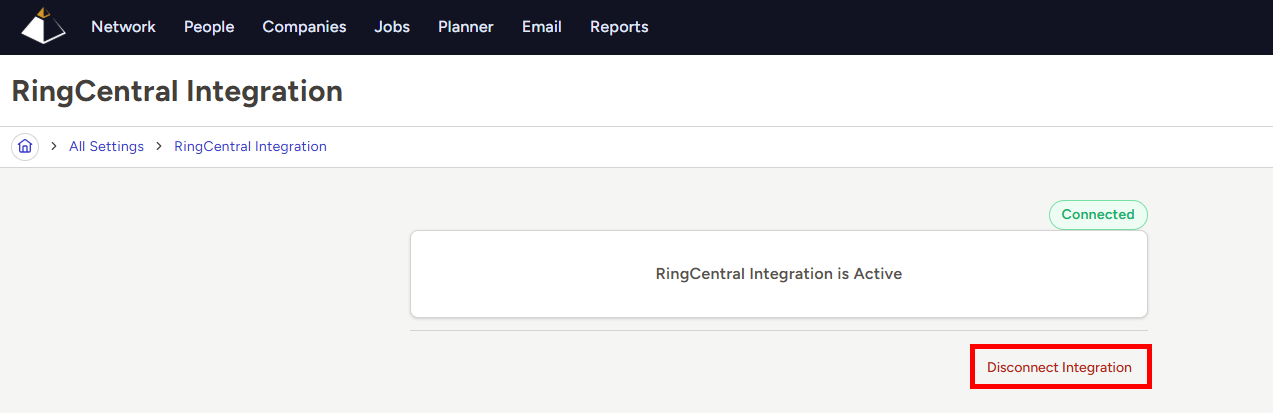1273x413 pixels.
Task: Go to the home icon in the breadcrumb
Action: [x=25, y=146]
